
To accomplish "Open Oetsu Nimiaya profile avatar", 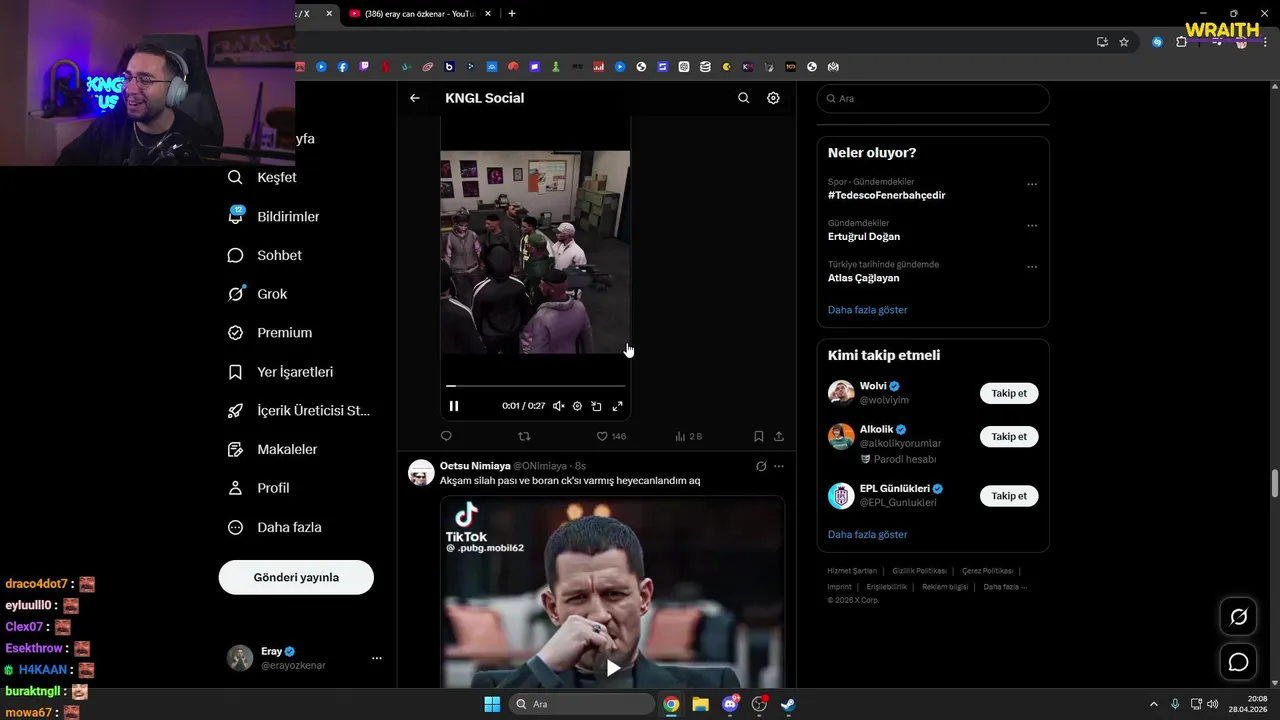I will [421, 473].
